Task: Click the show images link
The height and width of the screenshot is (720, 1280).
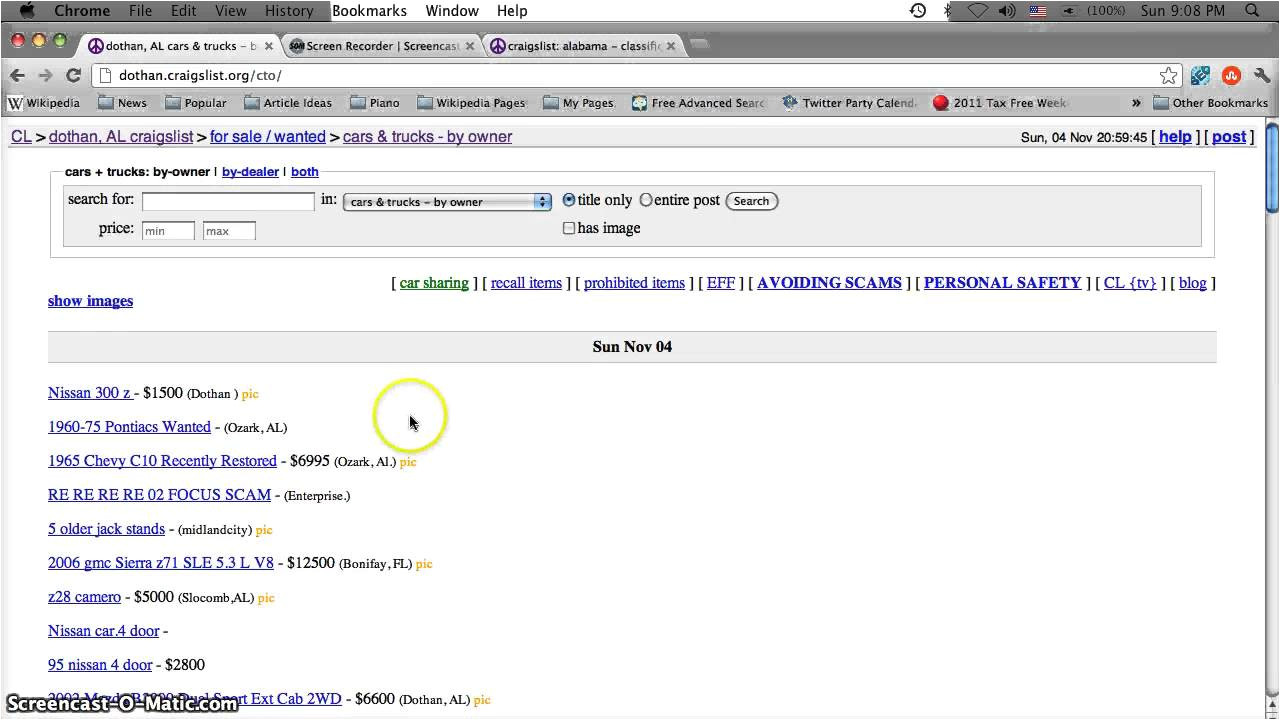Action: click(x=90, y=301)
